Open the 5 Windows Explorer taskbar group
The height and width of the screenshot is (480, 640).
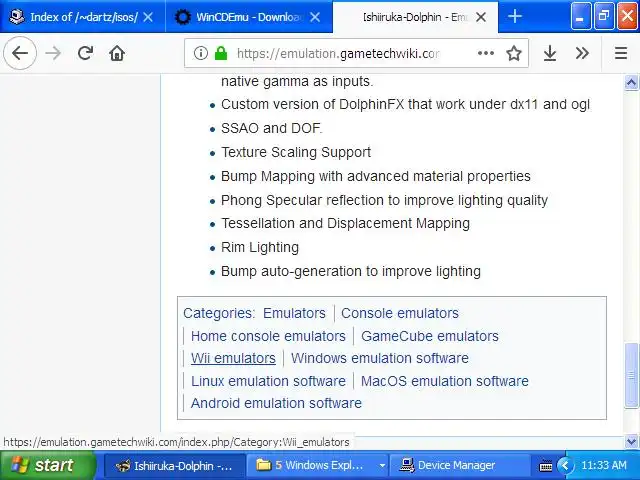click(x=318, y=465)
